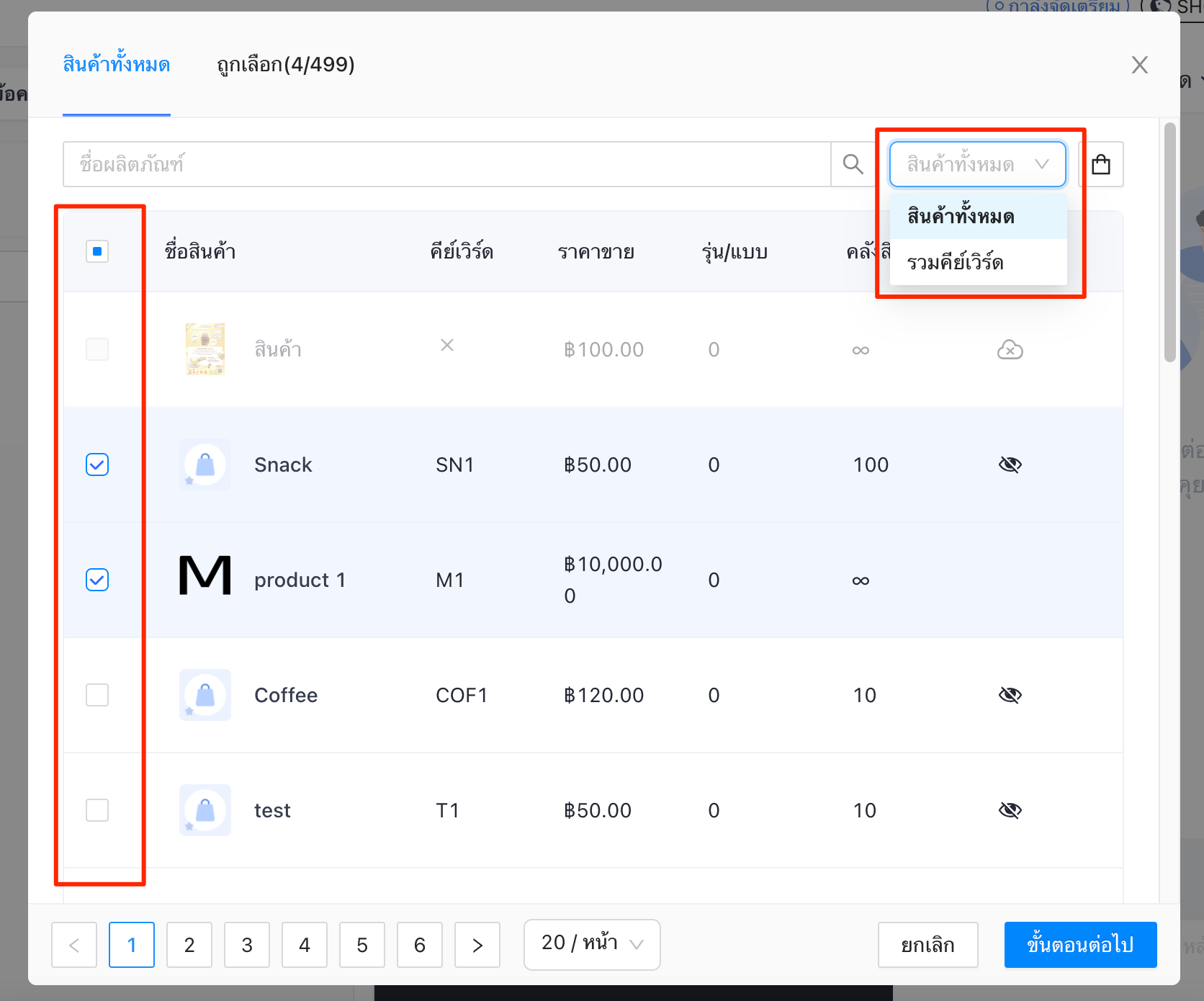Image resolution: width=1204 pixels, height=1001 pixels.
Task: Go to the next page arrow
Action: [x=477, y=945]
